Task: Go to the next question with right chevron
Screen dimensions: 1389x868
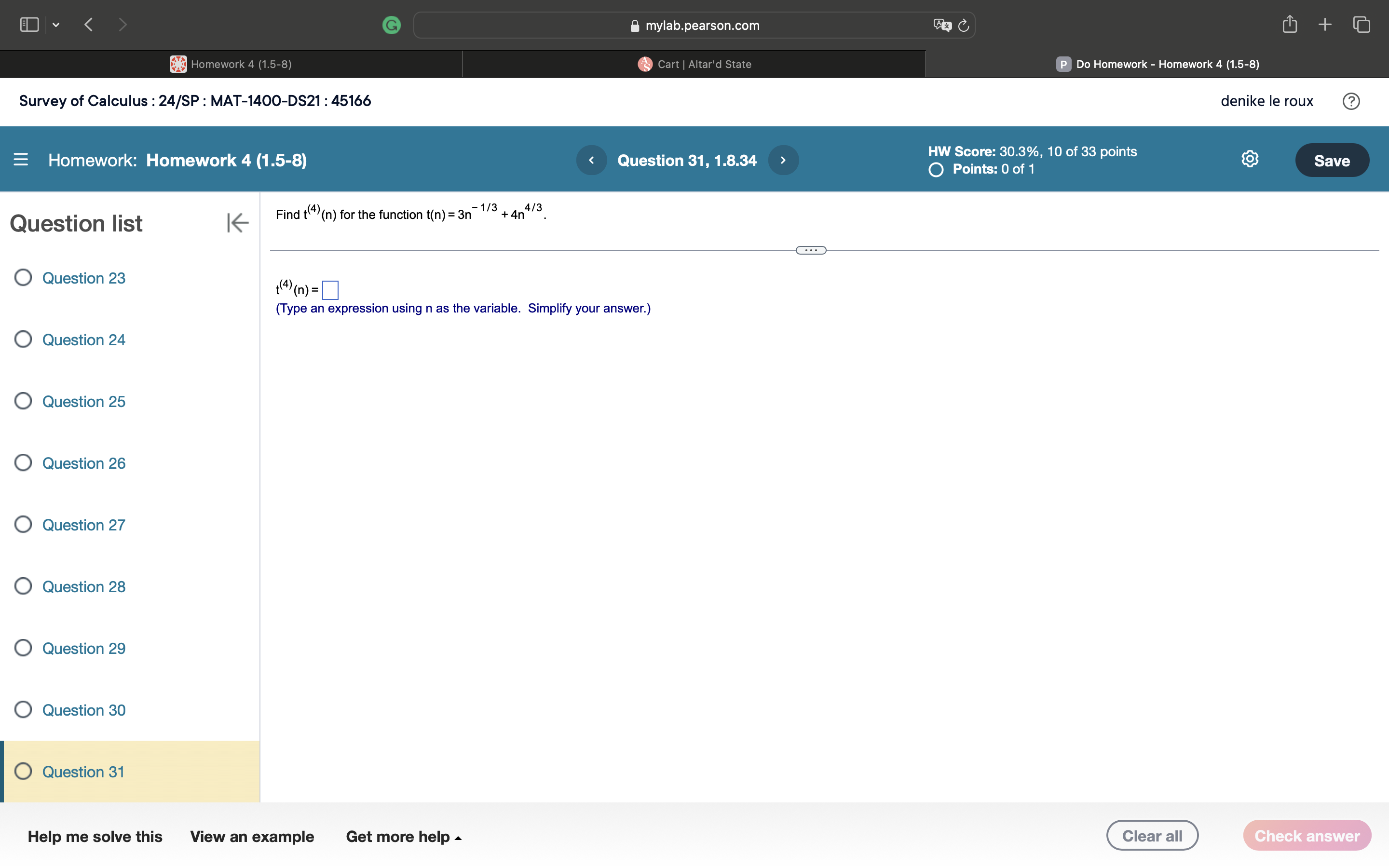Action: point(783,160)
